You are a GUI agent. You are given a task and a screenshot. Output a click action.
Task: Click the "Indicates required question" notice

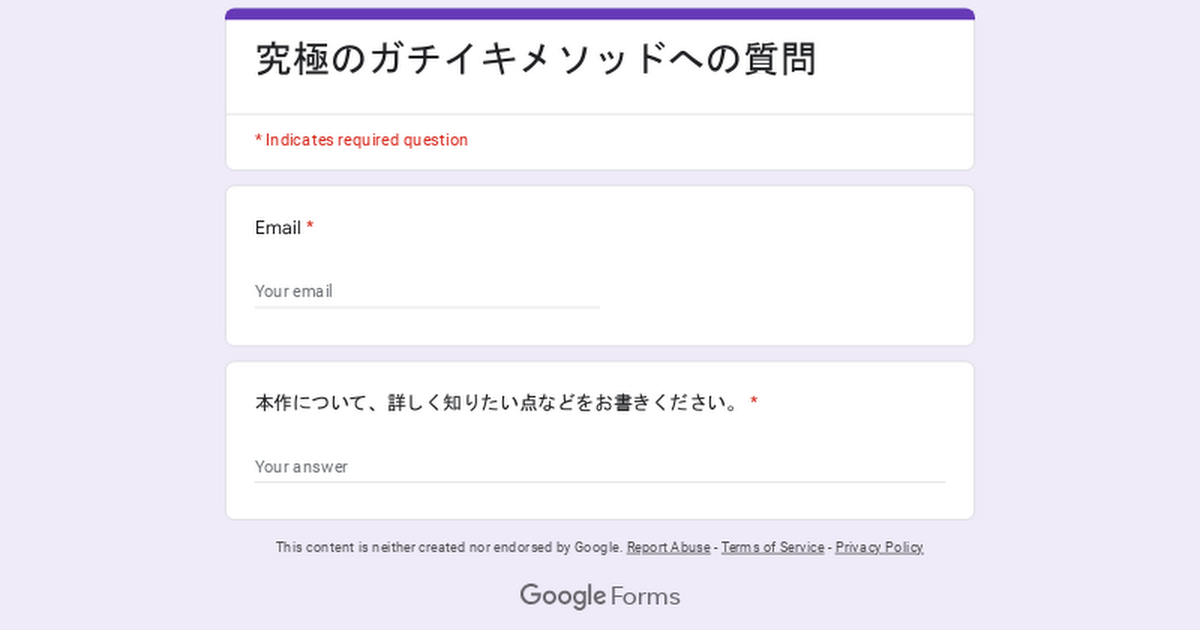click(x=361, y=140)
